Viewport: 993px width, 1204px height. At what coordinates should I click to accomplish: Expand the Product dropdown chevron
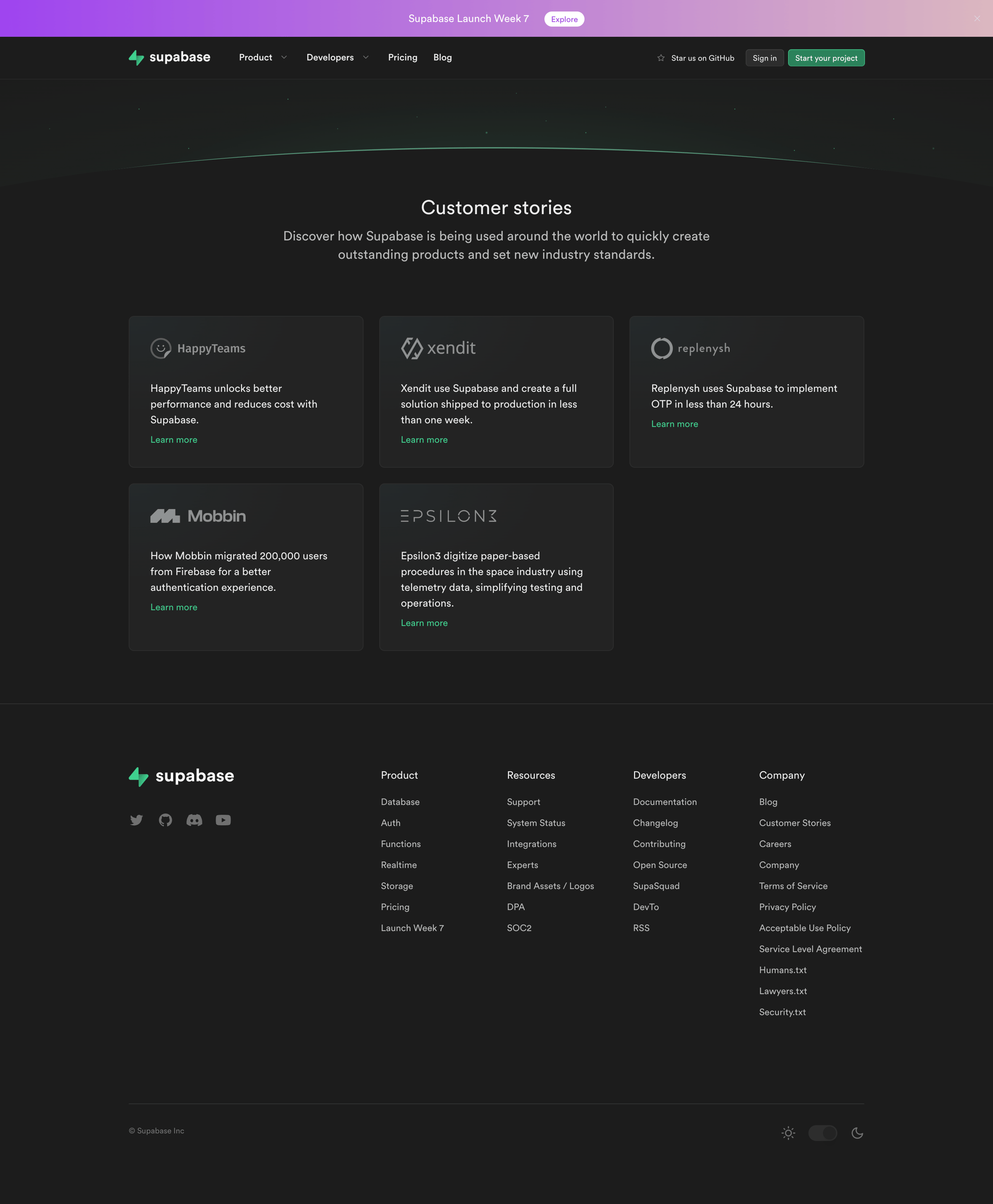point(284,57)
